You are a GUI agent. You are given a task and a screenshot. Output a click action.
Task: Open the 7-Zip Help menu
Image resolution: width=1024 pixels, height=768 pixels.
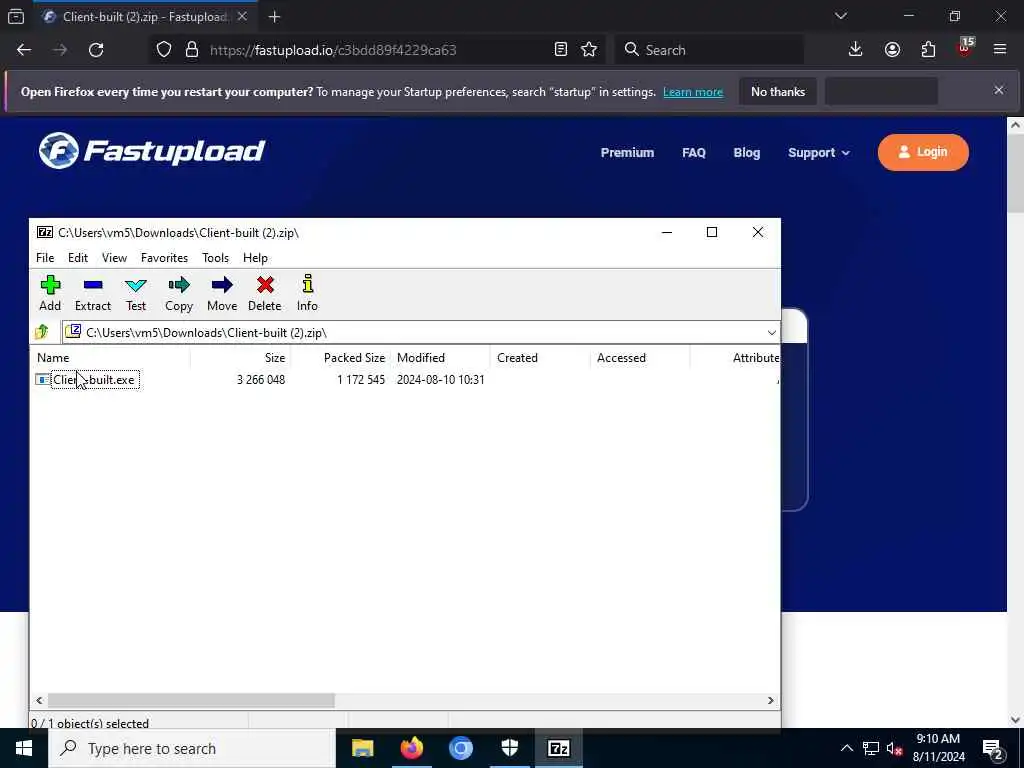255,258
